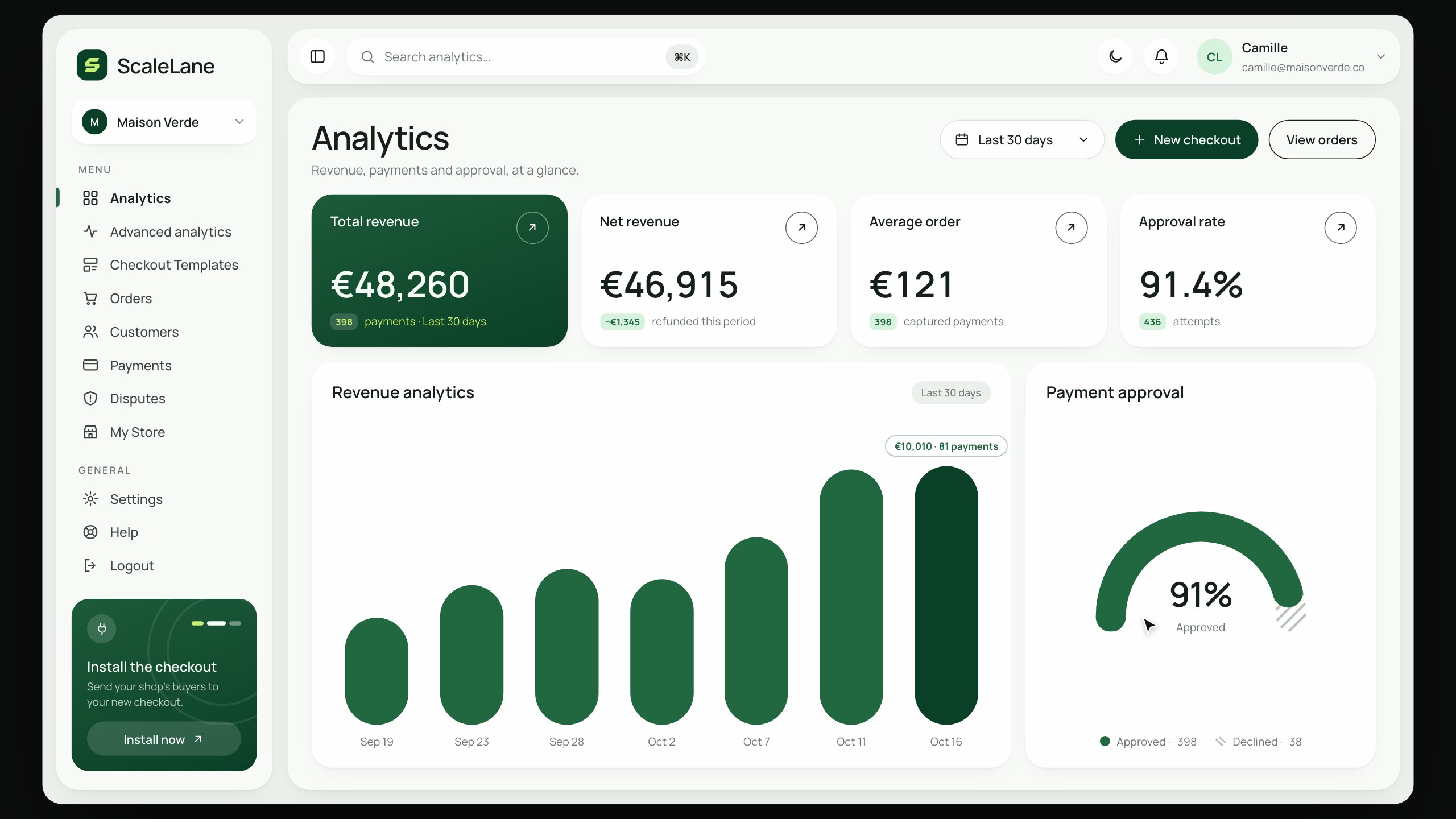Click the CL user avatar
The image size is (1456, 819).
(x=1214, y=57)
